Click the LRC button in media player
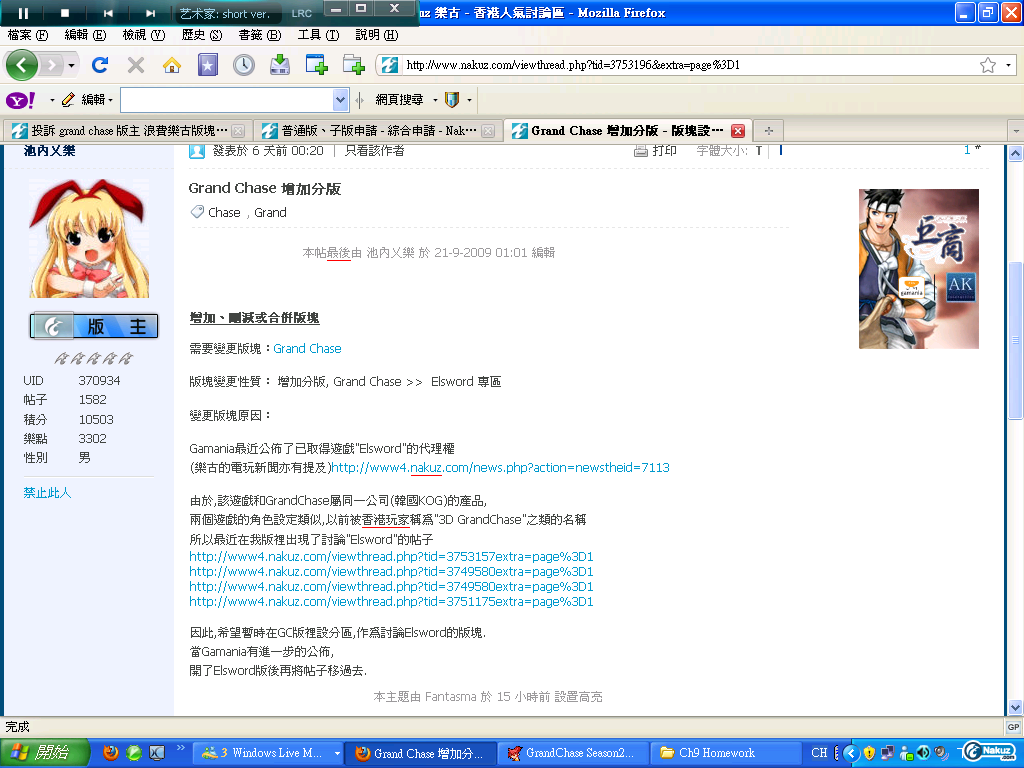 tap(301, 13)
